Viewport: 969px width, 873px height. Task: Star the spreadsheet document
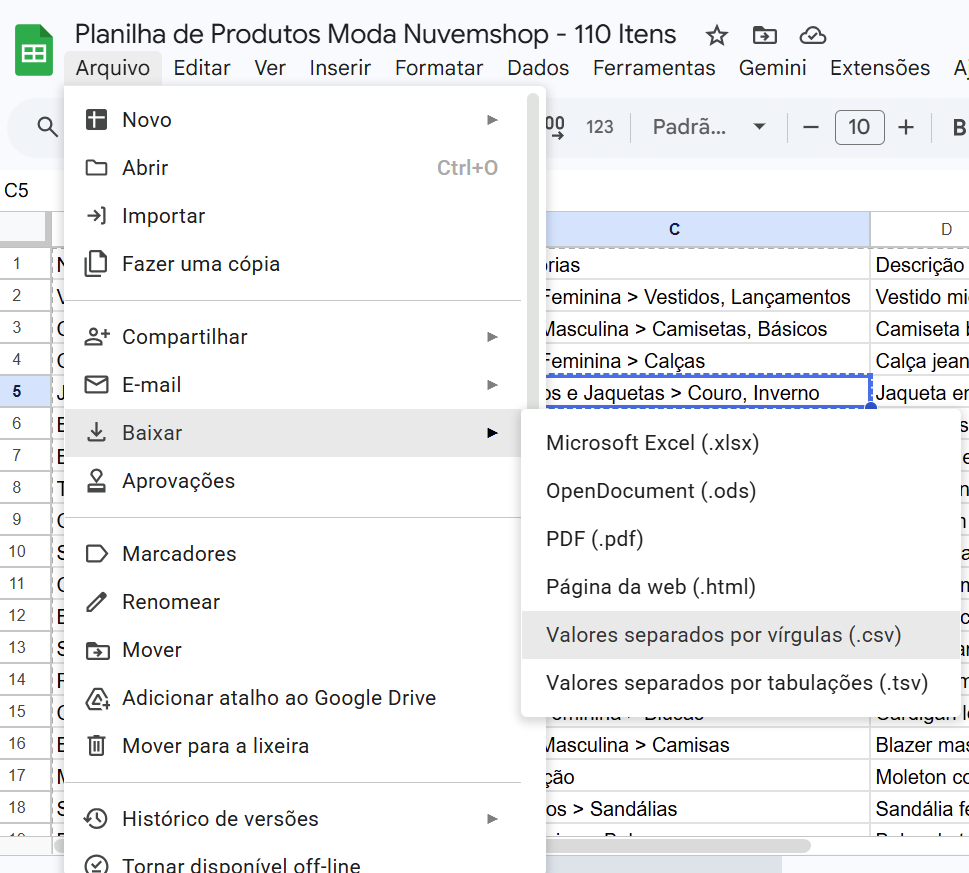716,35
